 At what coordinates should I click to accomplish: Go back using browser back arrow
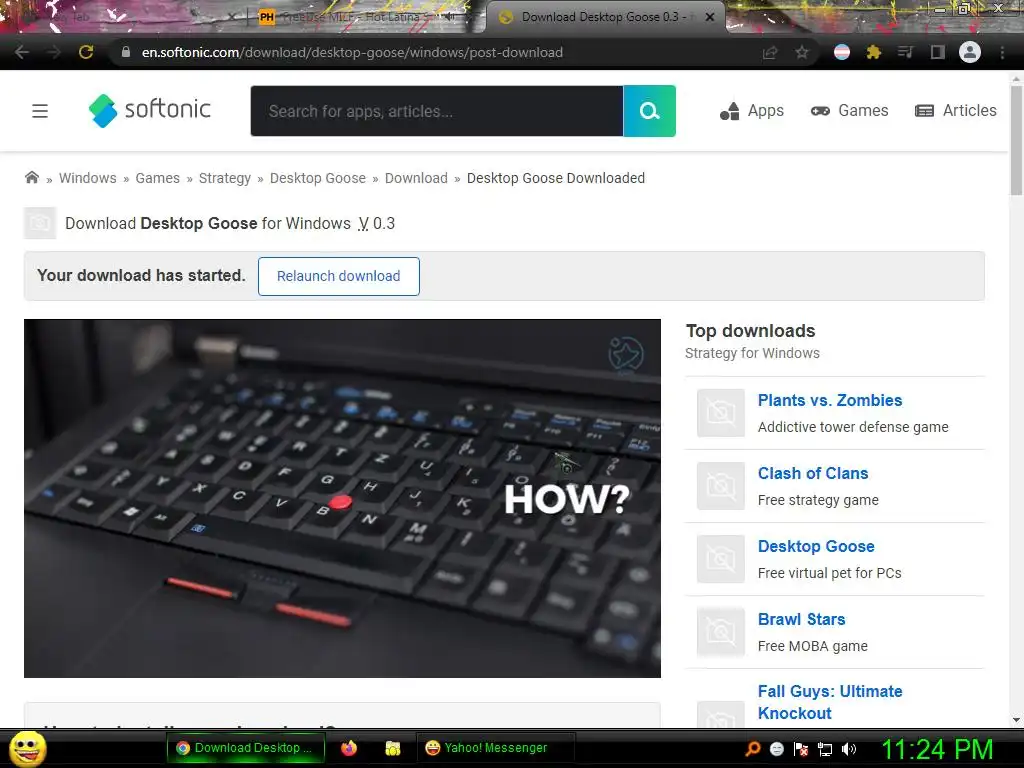point(22,52)
